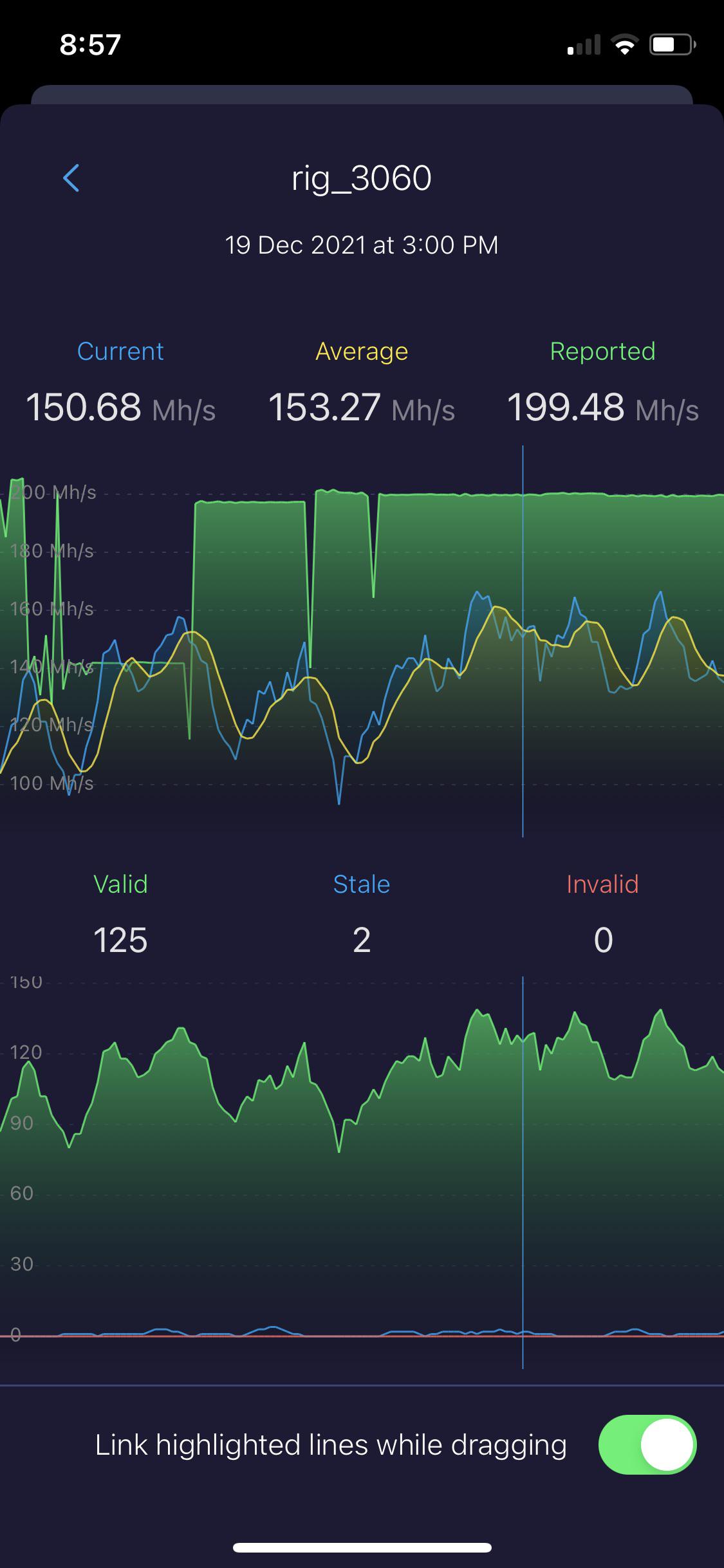The width and height of the screenshot is (724, 1568).
Task: Tap the hashrate chart highlight line
Action: point(523,641)
